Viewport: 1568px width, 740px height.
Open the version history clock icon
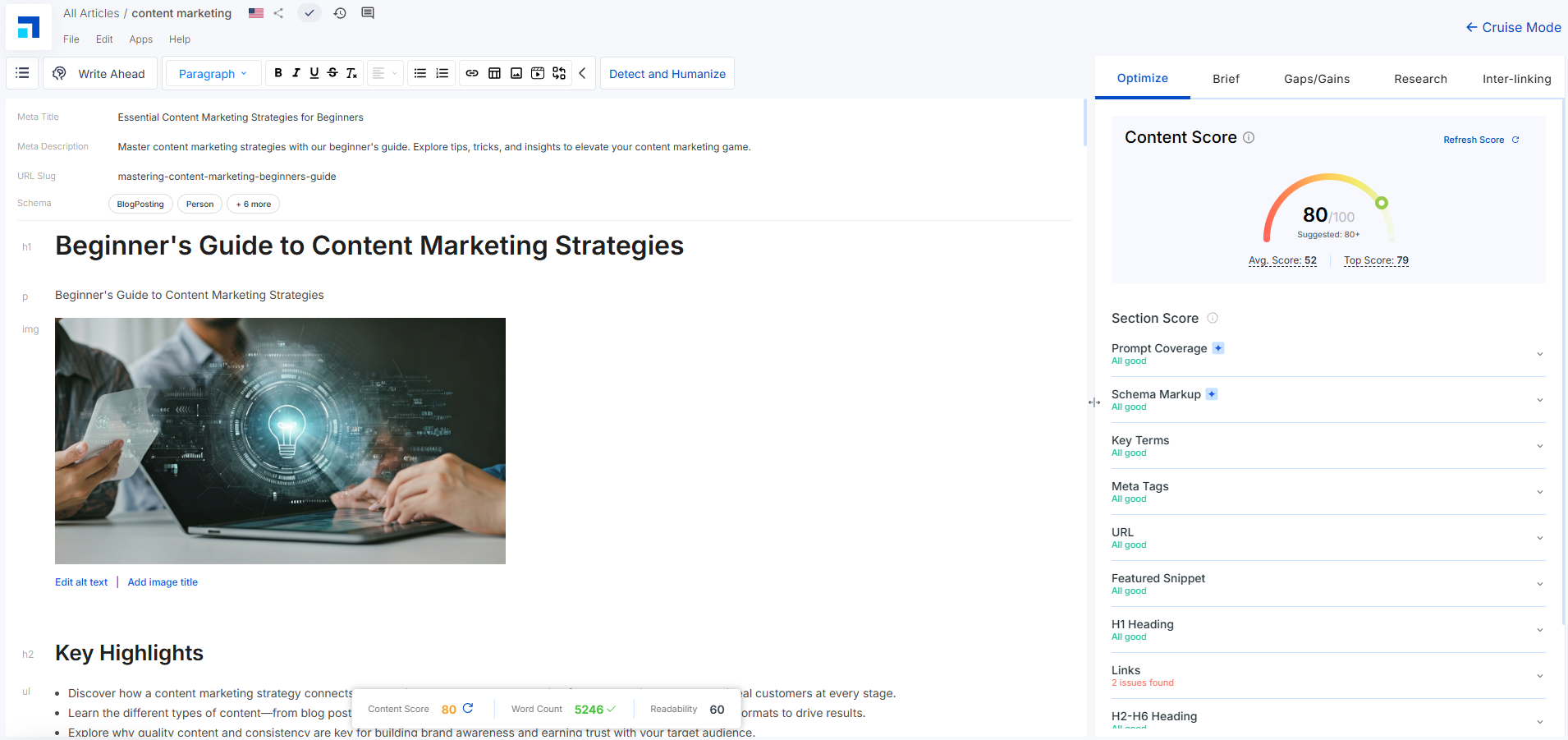(x=340, y=13)
